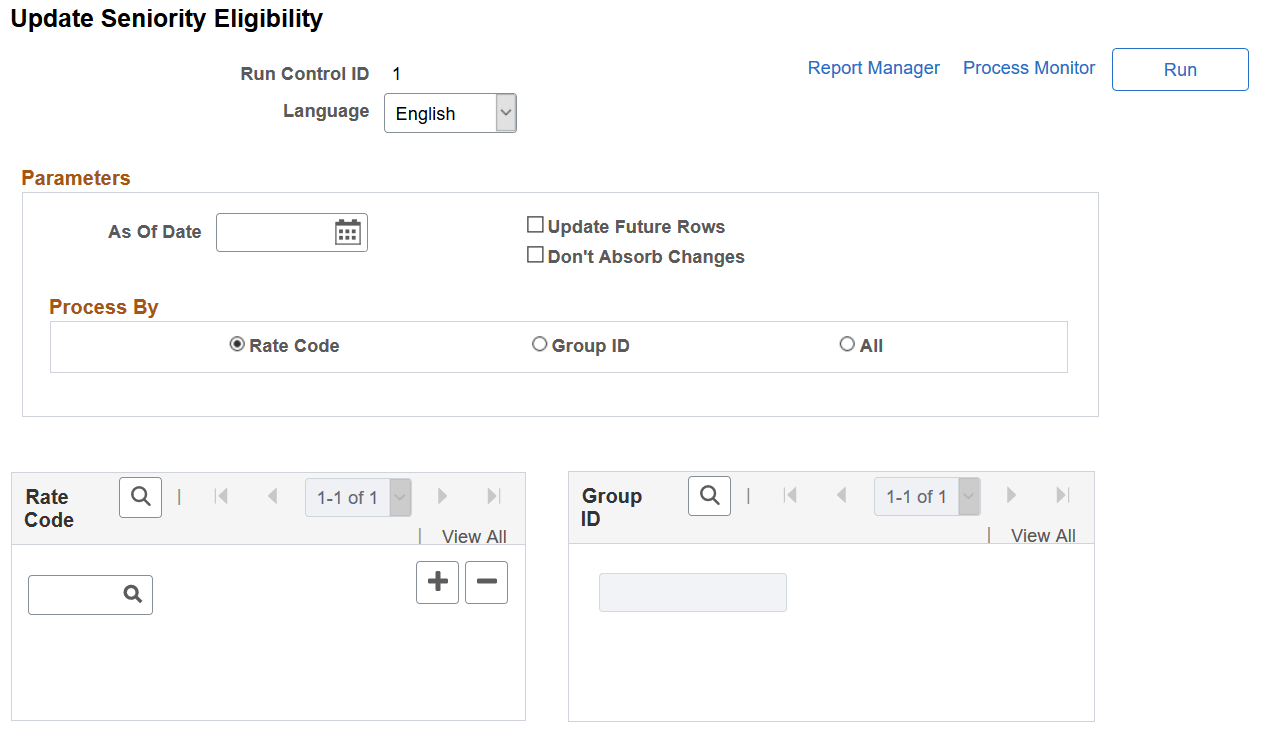Open the Rate Code field lookup magnifier

[135, 594]
